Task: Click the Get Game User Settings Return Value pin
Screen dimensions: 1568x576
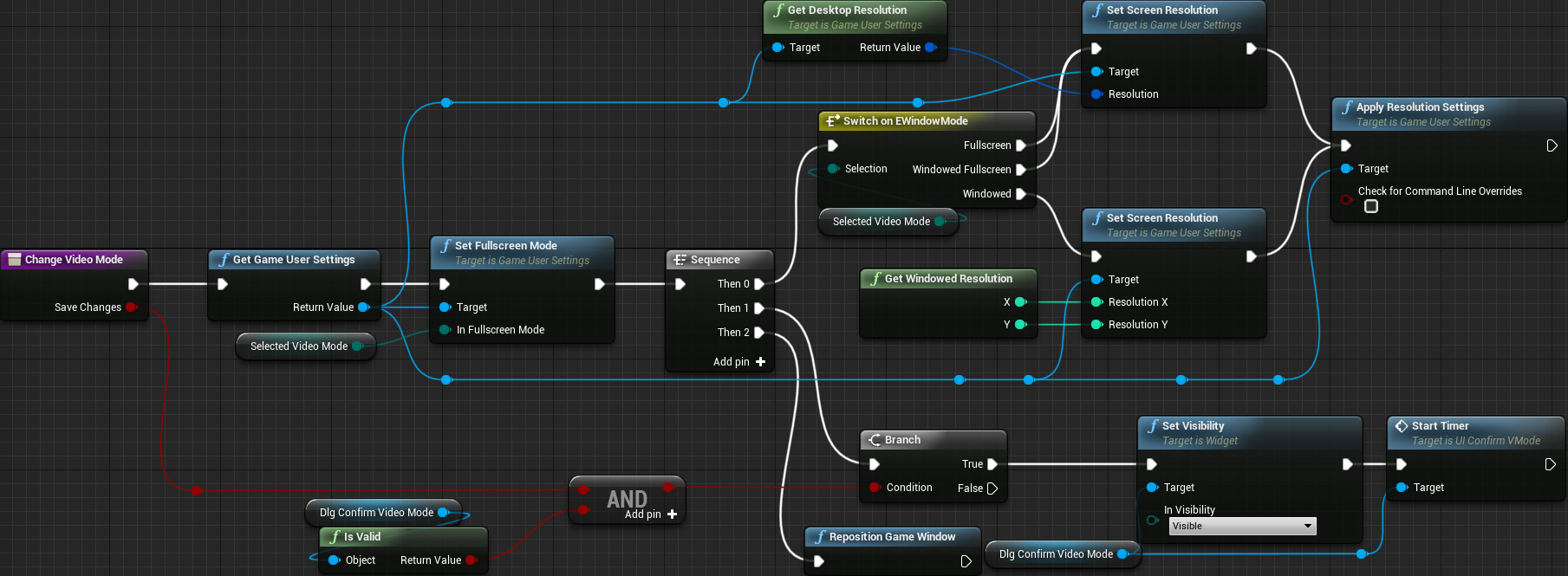Action: click(364, 307)
